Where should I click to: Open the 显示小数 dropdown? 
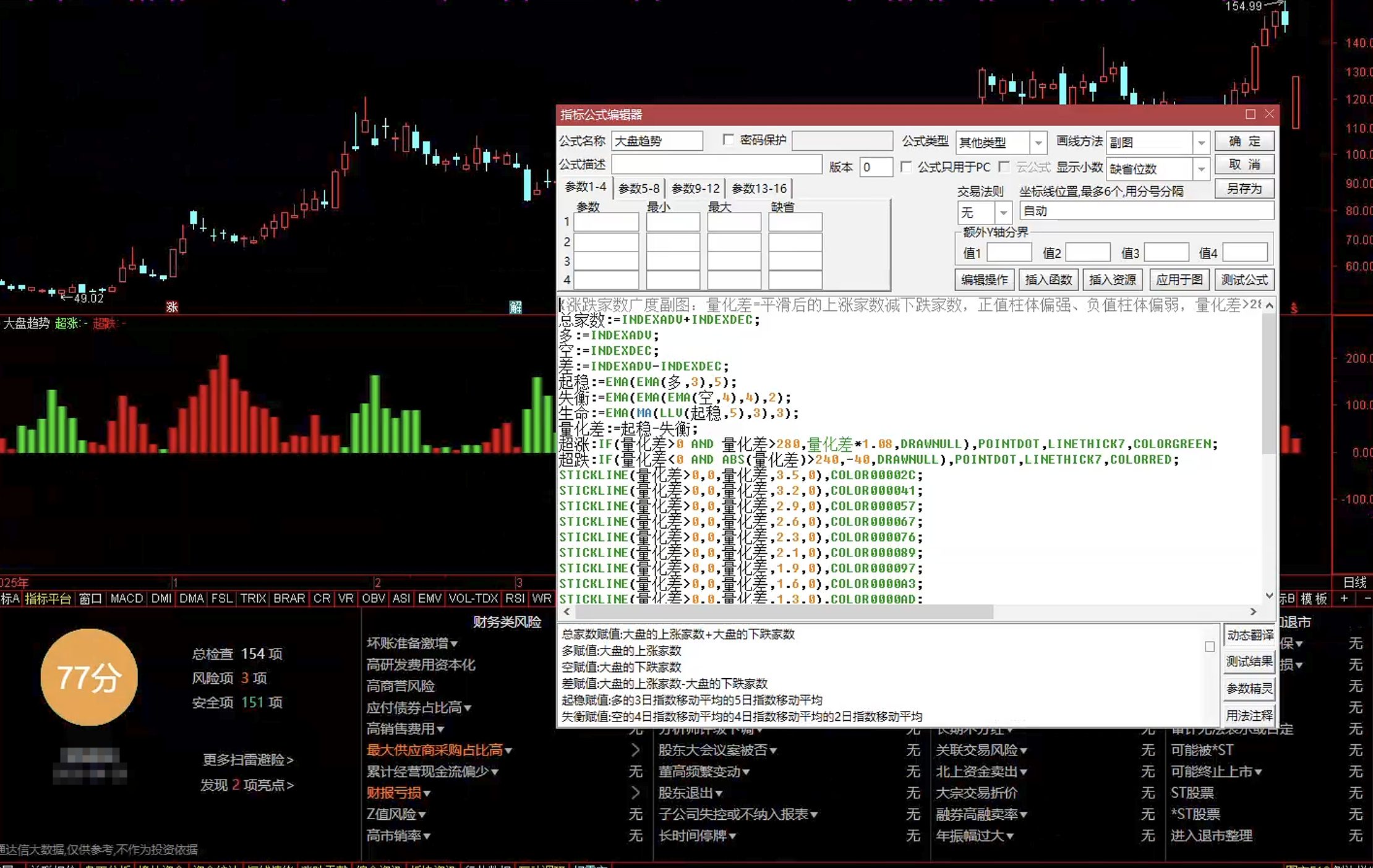point(1200,169)
